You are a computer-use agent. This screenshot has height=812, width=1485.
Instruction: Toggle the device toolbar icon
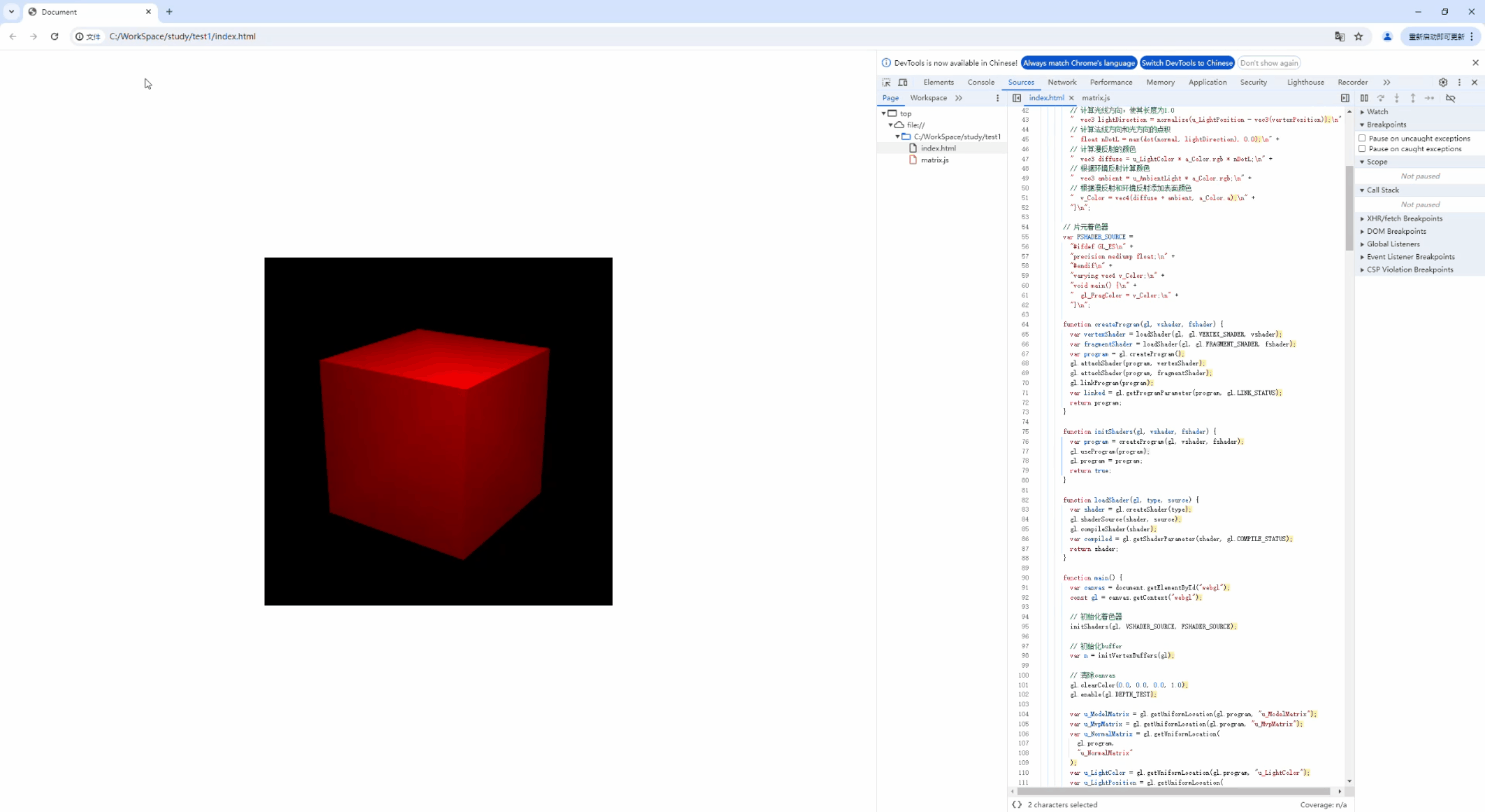click(903, 82)
